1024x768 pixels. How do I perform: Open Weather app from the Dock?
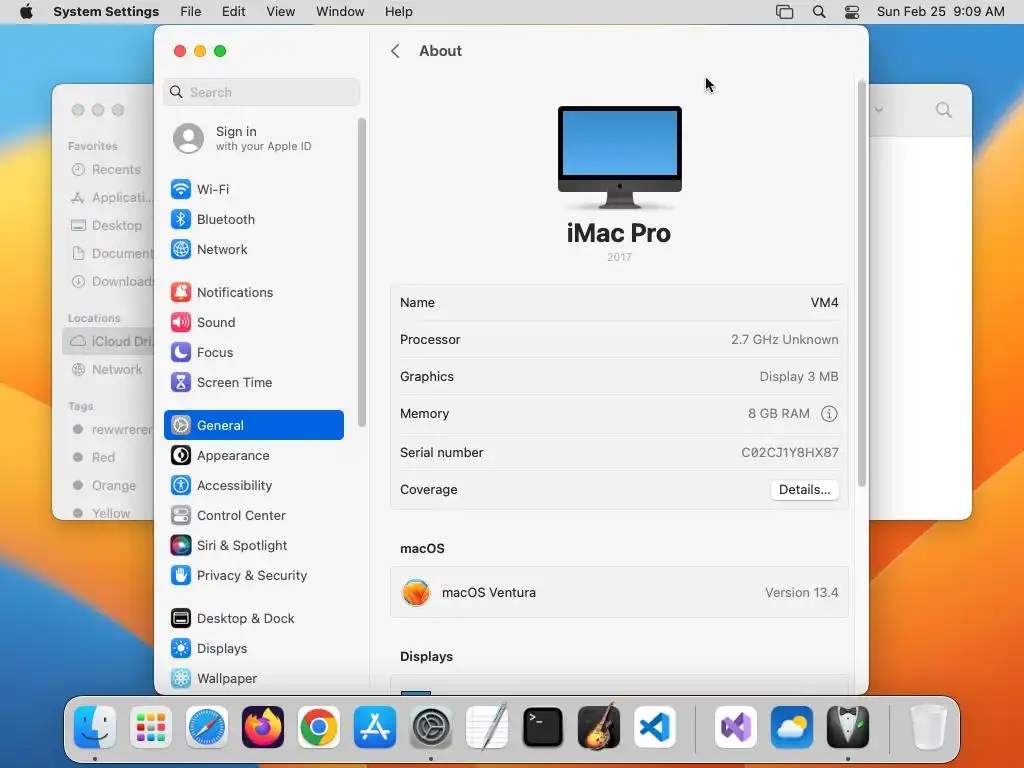pyautogui.click(x=792, y=727)
